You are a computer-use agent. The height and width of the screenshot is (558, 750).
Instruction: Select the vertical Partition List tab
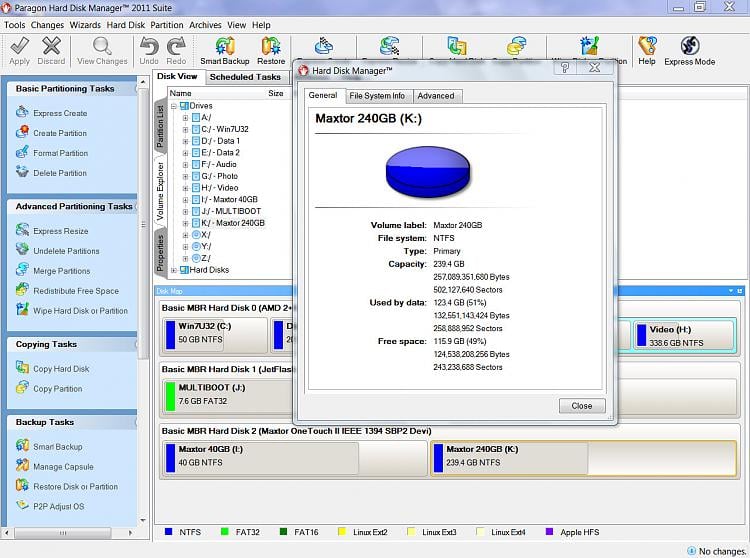coord(160,126)
